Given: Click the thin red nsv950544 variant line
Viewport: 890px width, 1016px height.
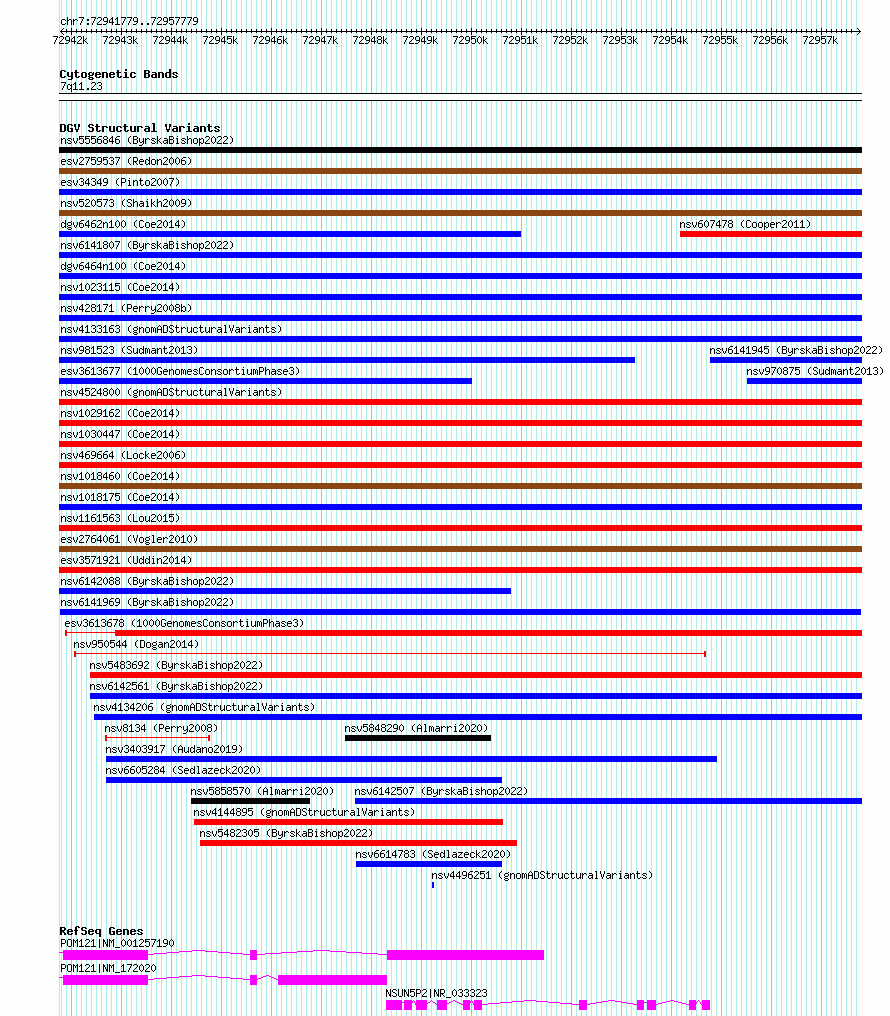Looking at the screenshot, I should point(390,654).
